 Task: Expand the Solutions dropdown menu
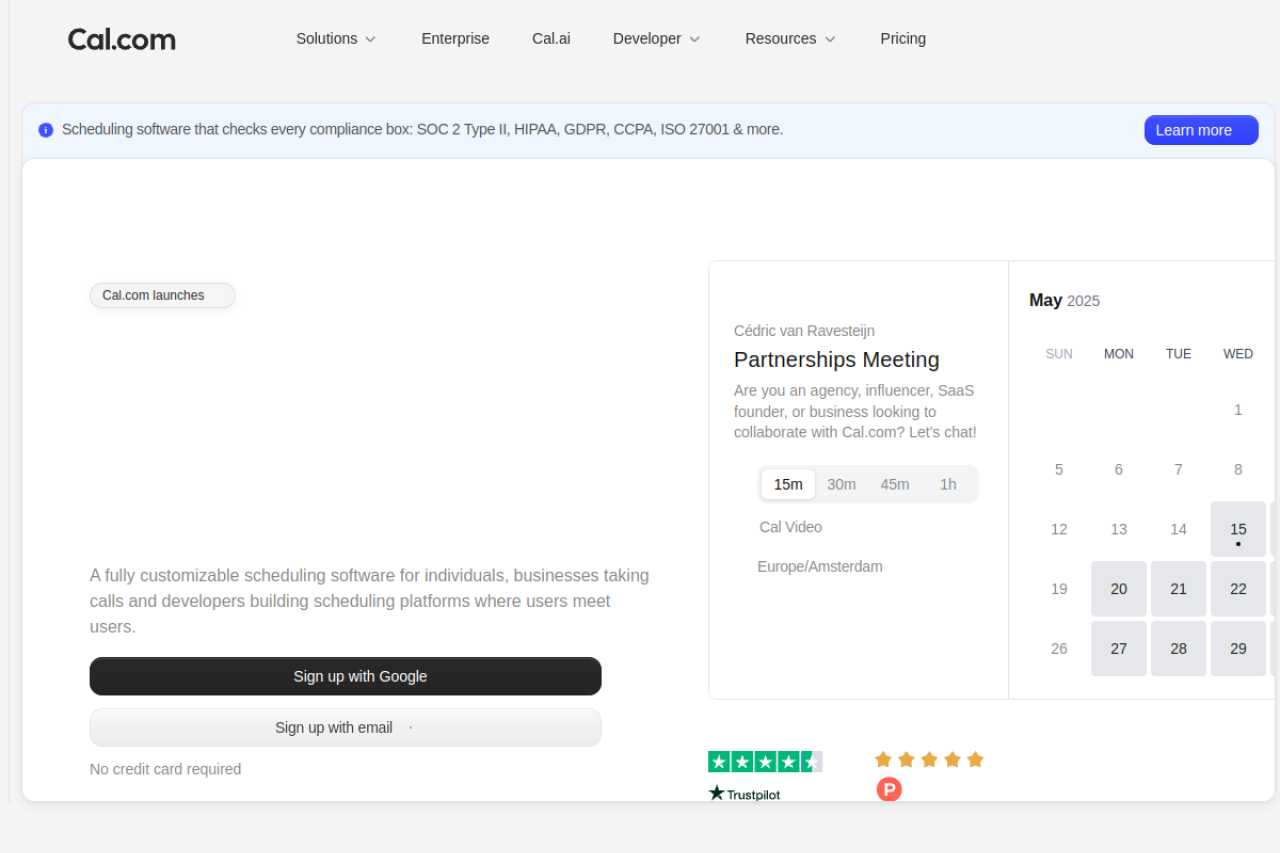(336, 39)
